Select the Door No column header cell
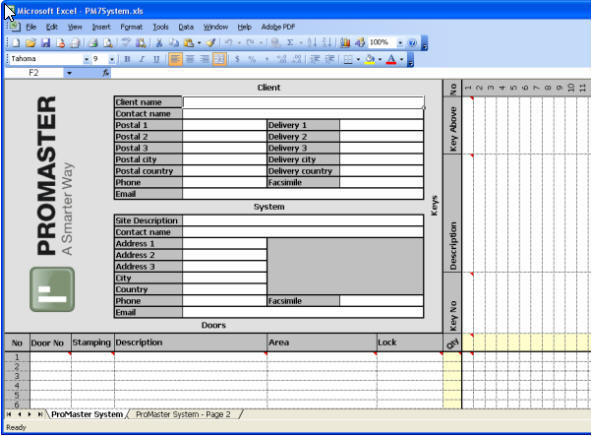The width and height of the screenshot is (592, 436). 50,343
